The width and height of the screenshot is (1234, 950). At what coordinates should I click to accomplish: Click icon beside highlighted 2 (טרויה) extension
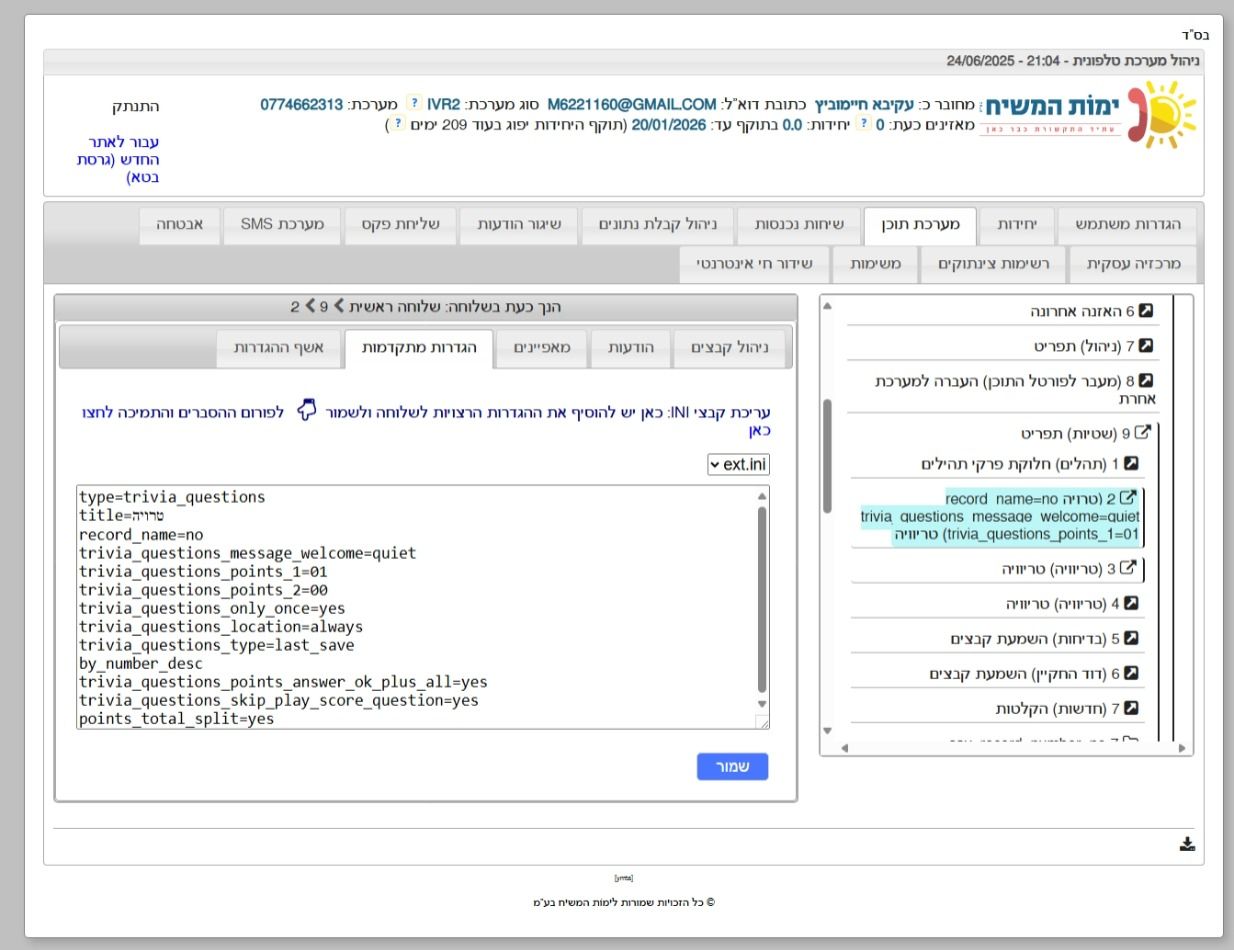1127,497
